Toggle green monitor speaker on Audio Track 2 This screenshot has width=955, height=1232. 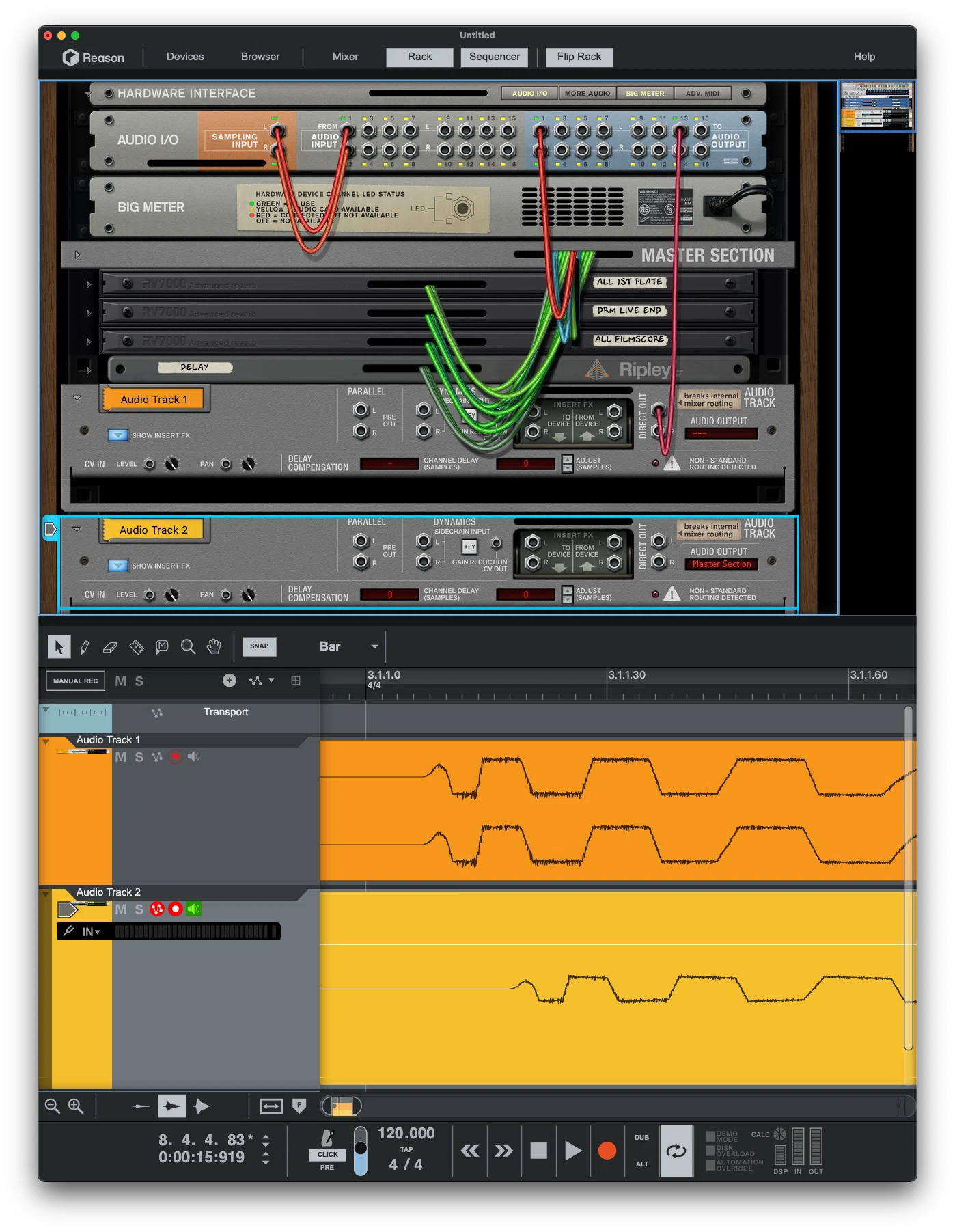click(194, 909)
